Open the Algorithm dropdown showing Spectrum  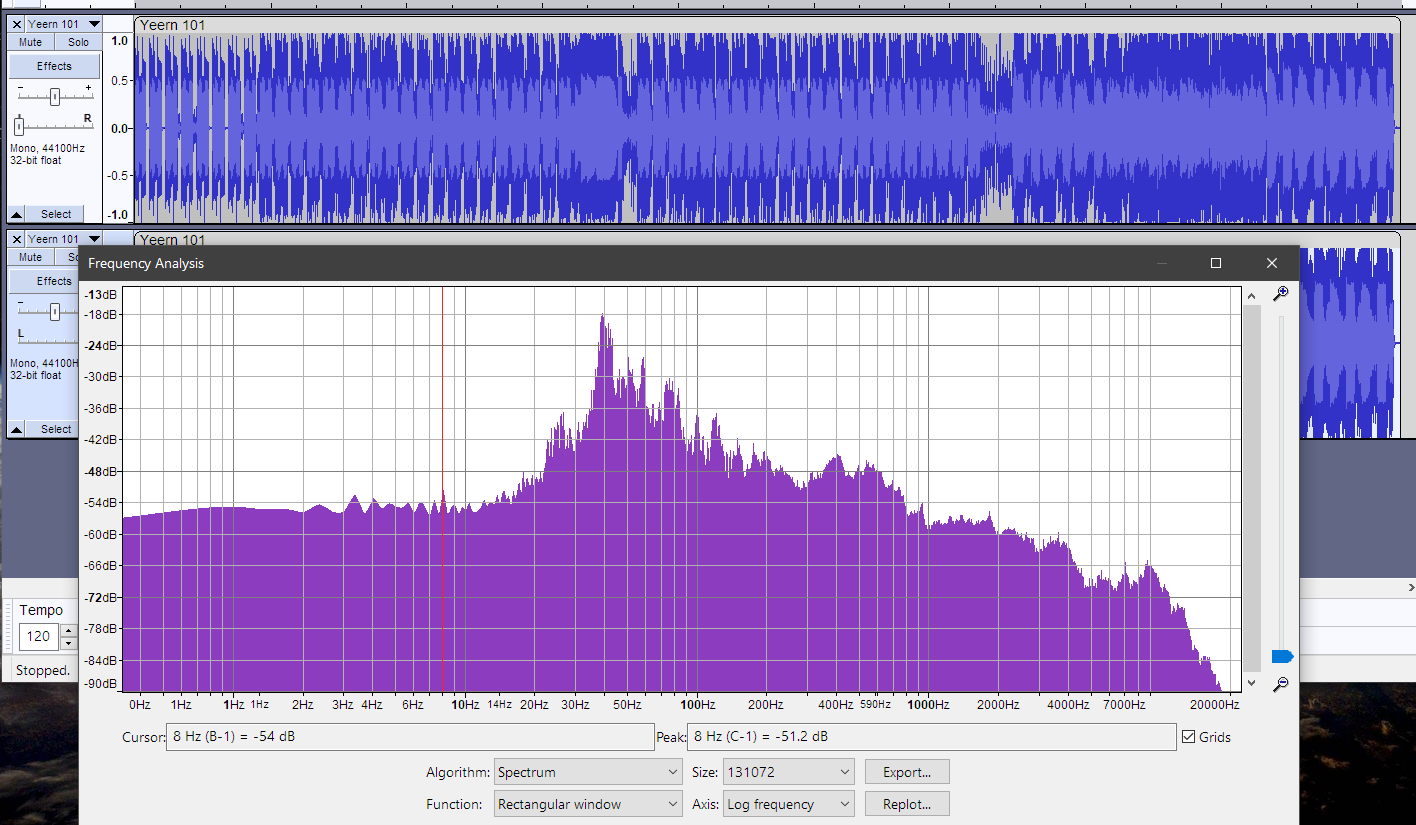click(x=588, y=772)
